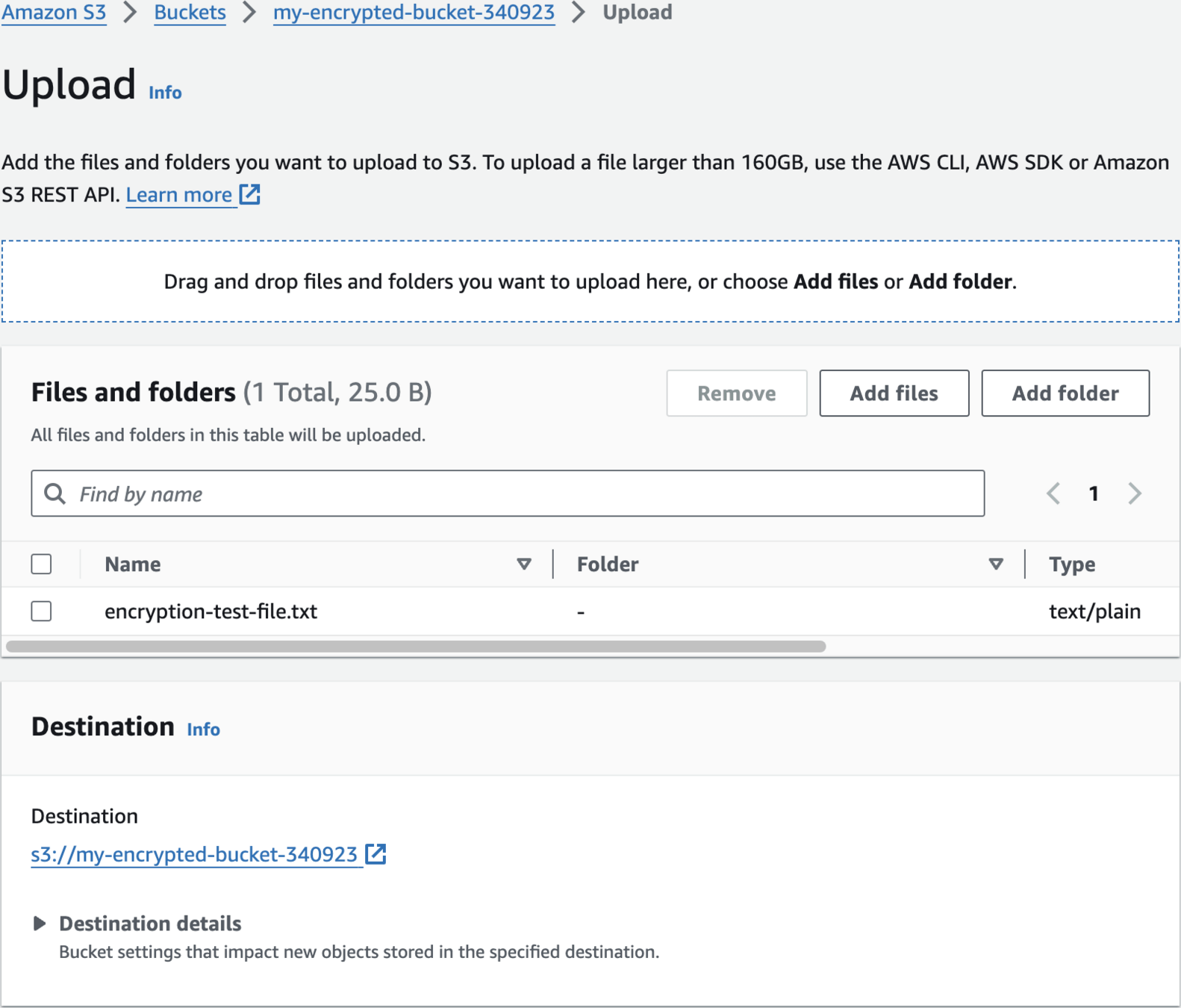
Task: Go to Buckets breadcrumb
Action: (x=190, y=13)
